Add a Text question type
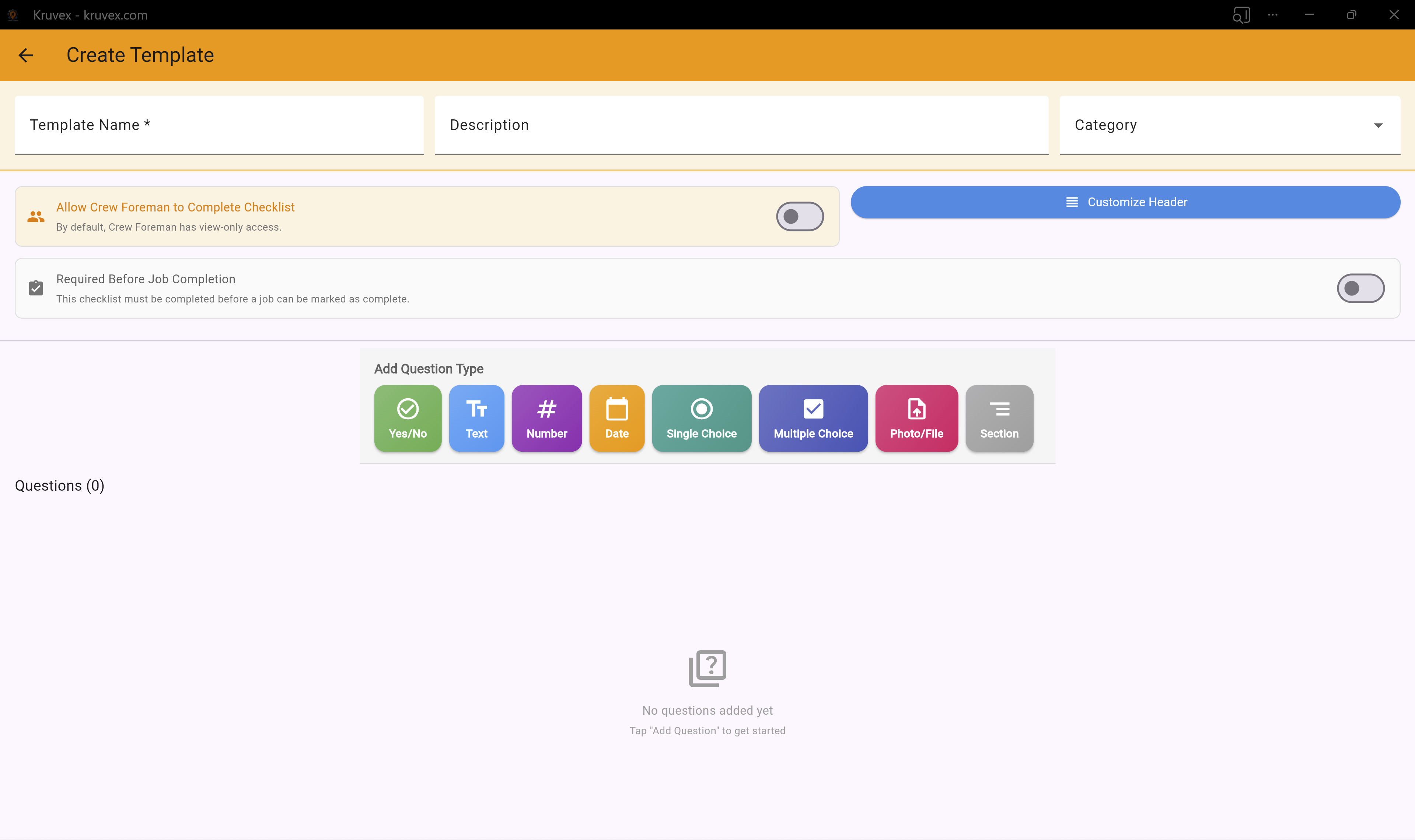The width and height of the screenshot is (1415, 840). (476, 418)
